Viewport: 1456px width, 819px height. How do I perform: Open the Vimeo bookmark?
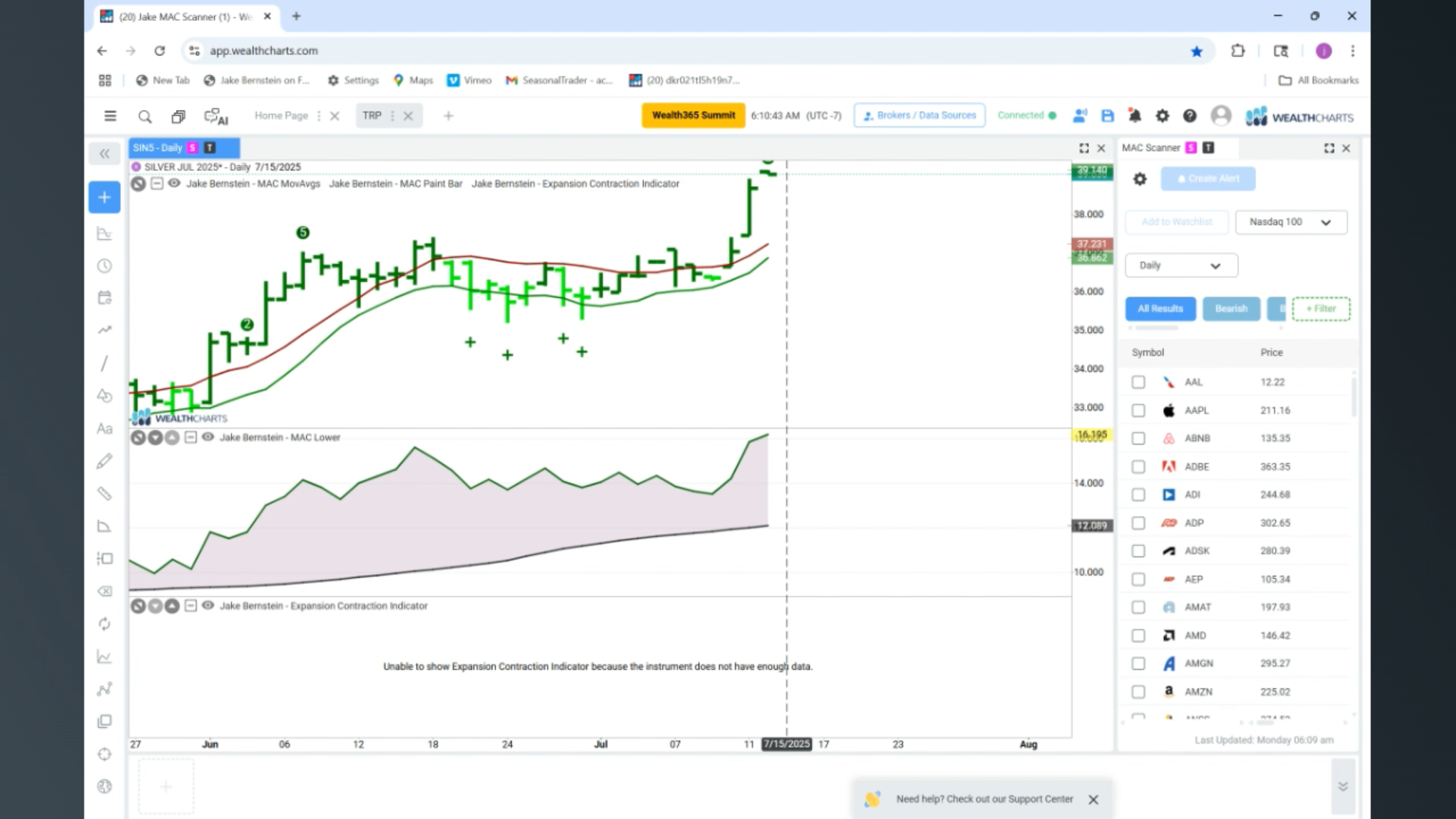click(469, 80)
